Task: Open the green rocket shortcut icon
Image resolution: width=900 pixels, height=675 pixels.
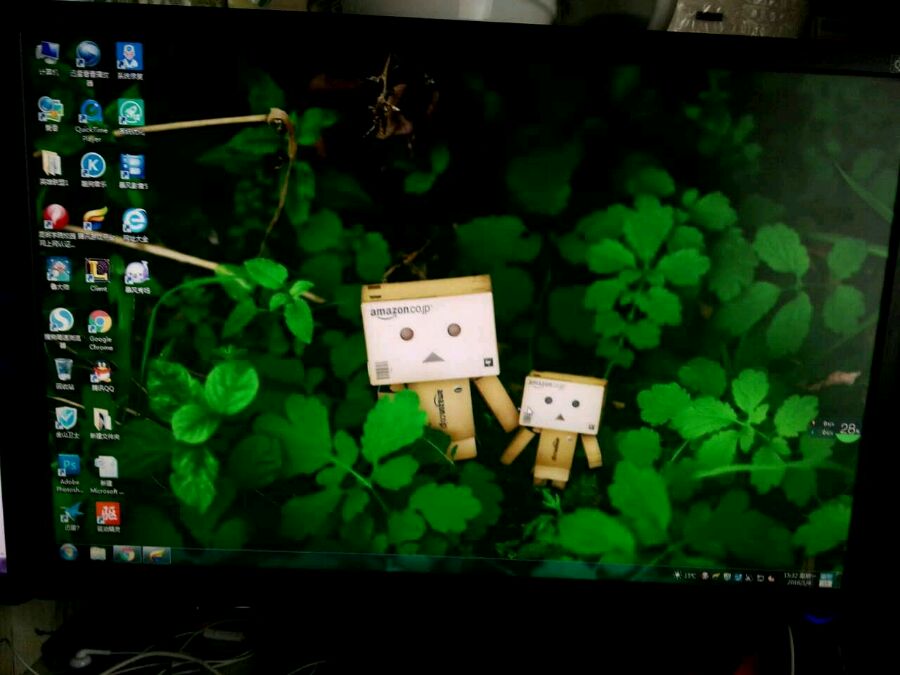Action: click(x=131, y=116)
